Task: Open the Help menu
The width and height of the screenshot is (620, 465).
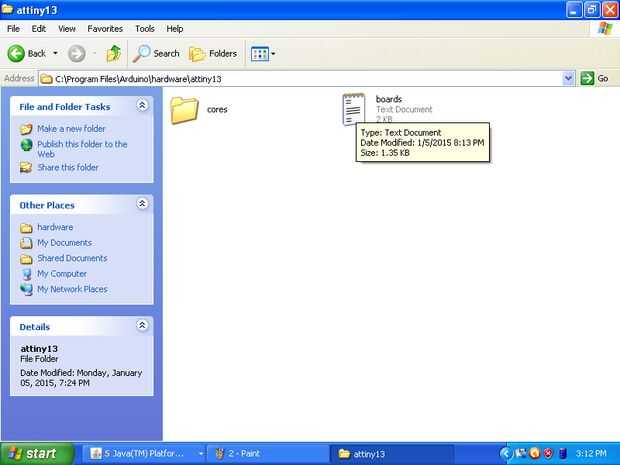Action: coord(174,29)
